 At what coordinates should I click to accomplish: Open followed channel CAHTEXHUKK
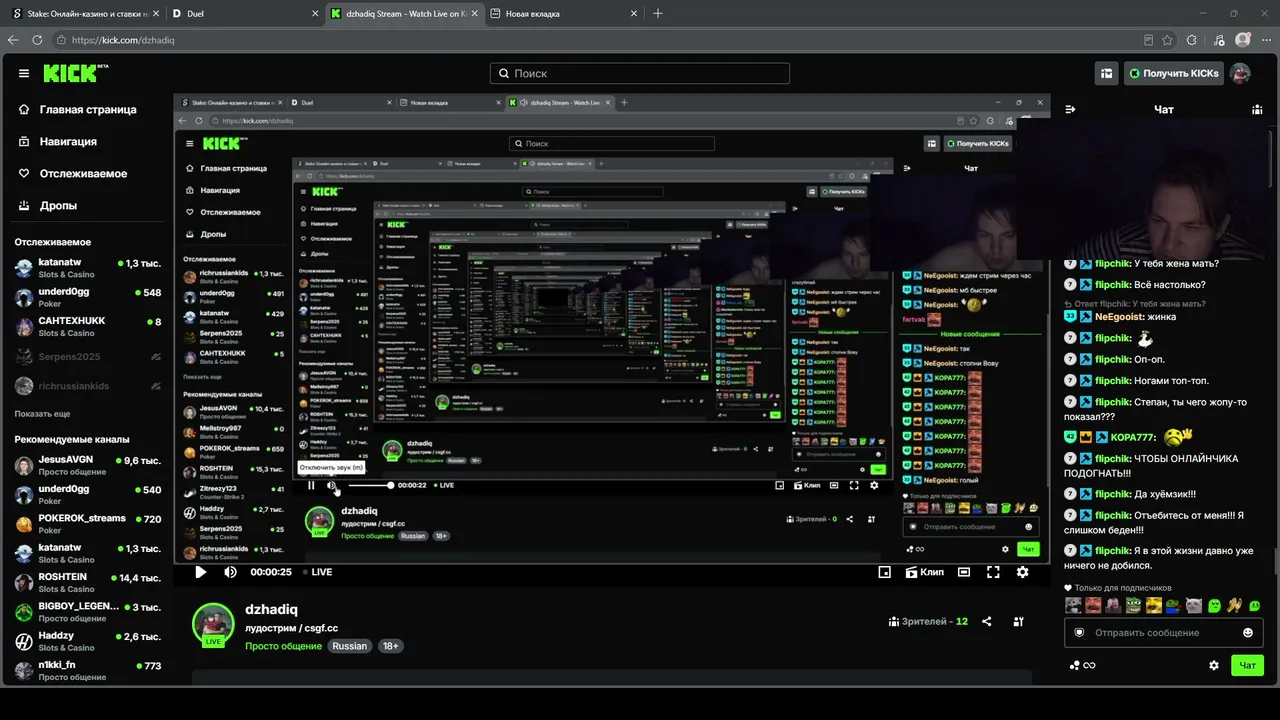[88, 327]
